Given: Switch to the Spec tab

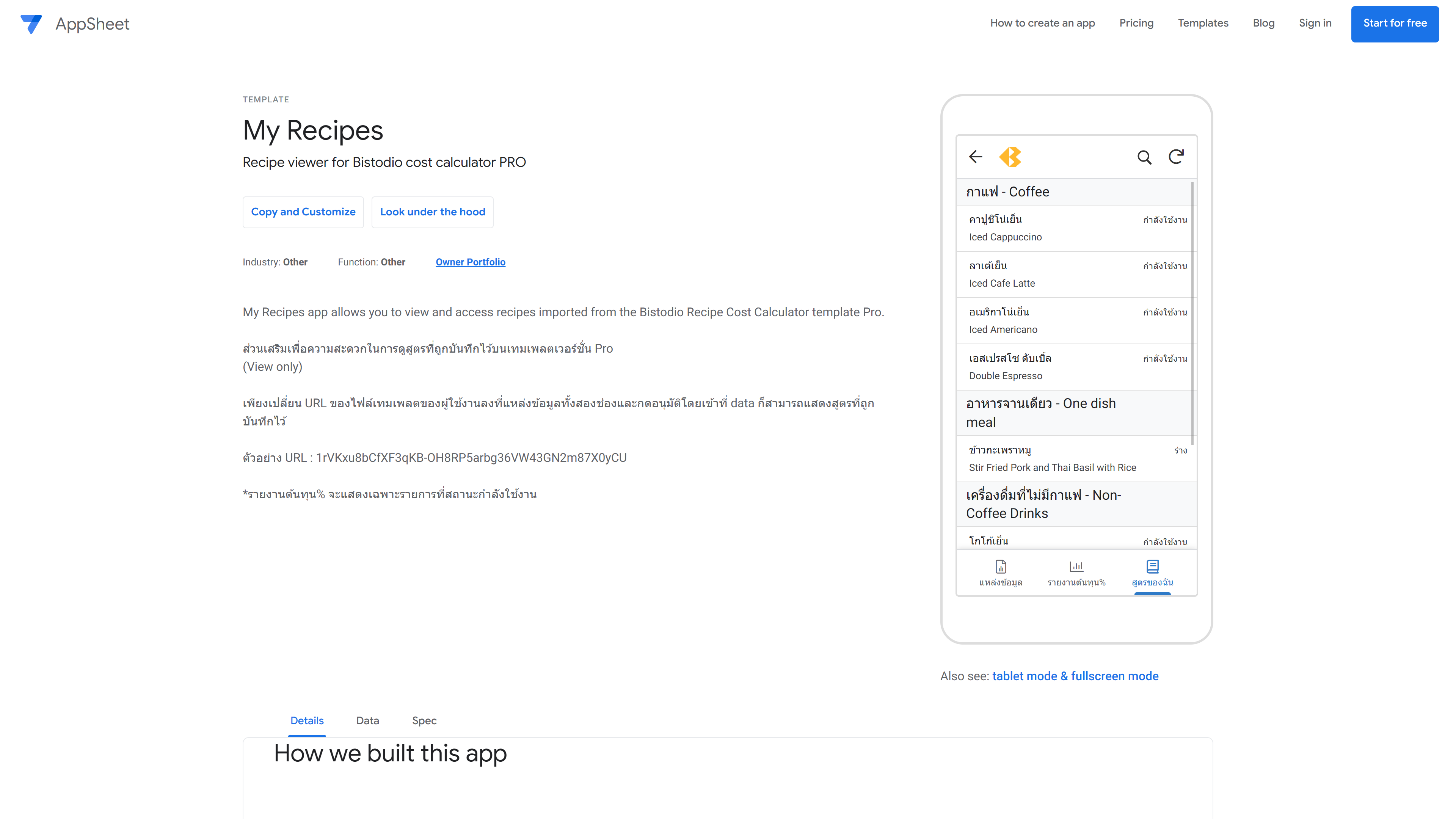Looking at the screenshot, I should pyautogui.click(x=424, y=721).
